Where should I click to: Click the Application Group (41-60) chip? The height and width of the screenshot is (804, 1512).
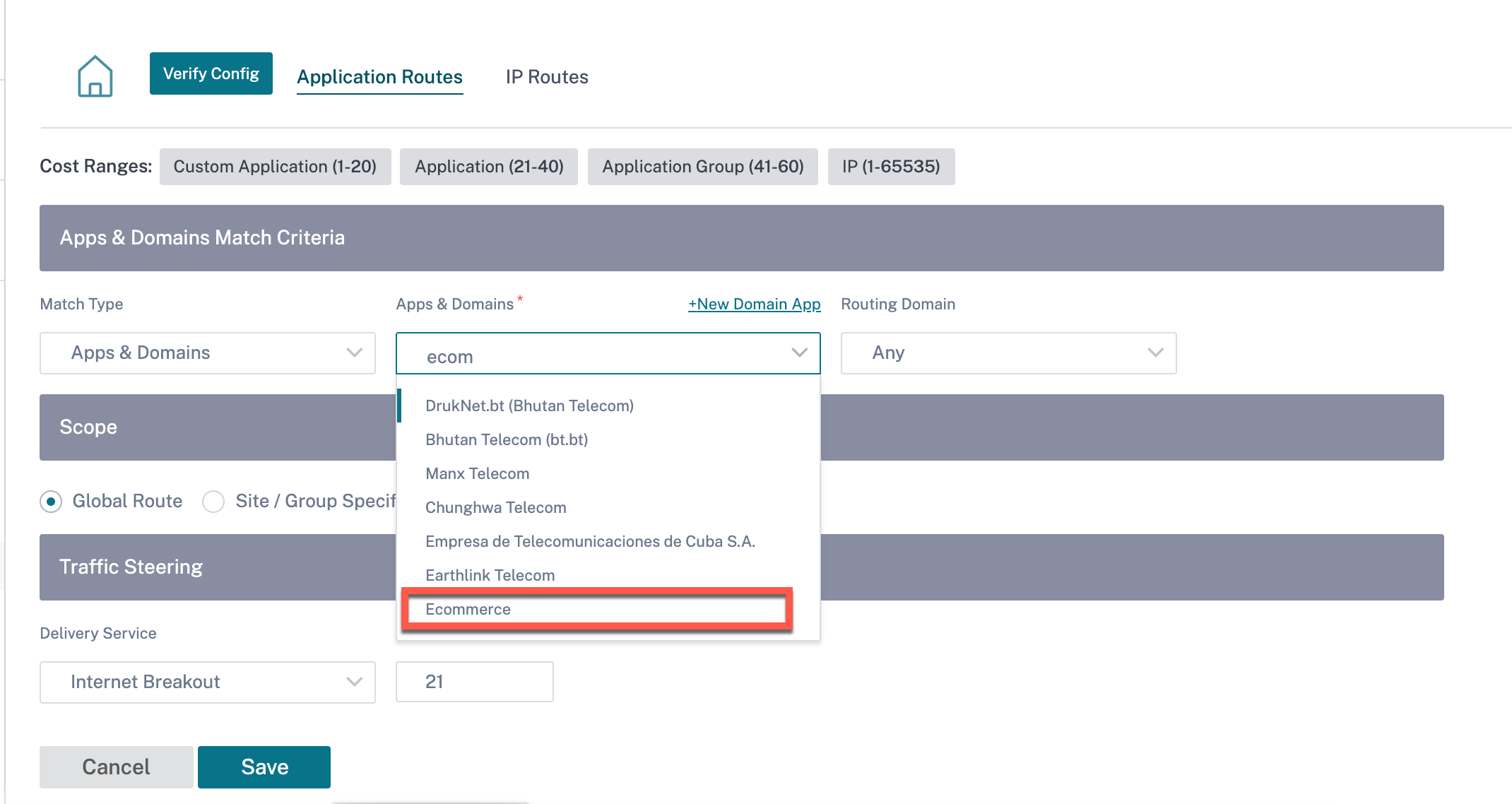point(703,167)
